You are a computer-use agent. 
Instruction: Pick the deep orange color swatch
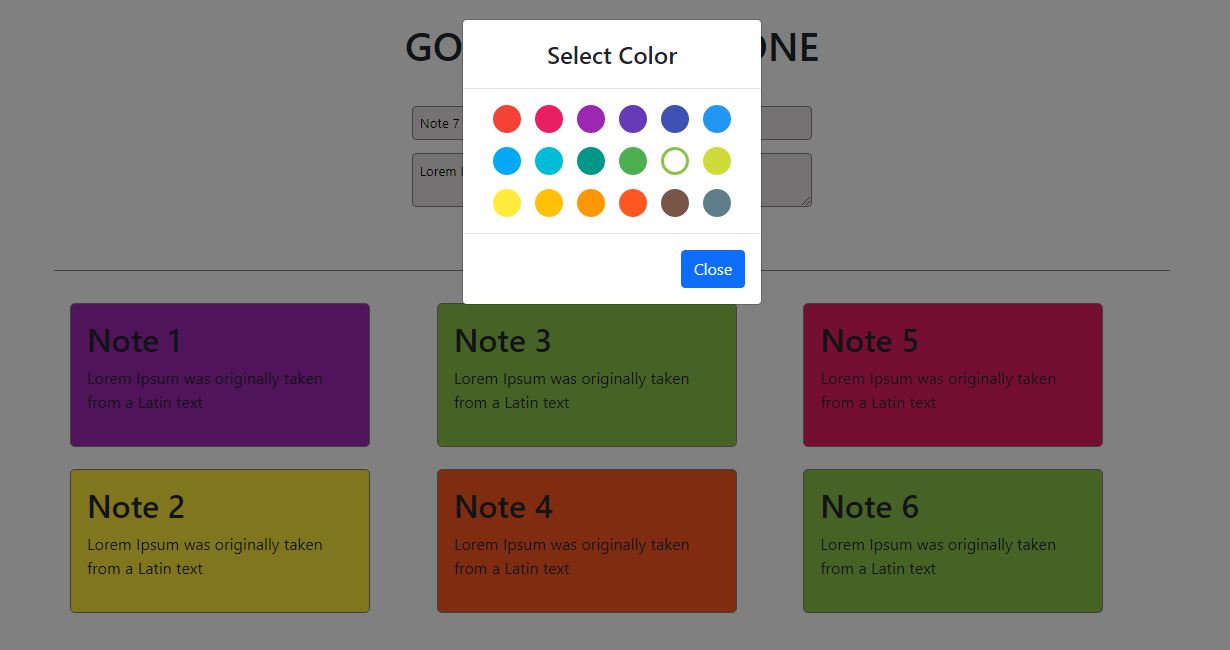[633, 203]
